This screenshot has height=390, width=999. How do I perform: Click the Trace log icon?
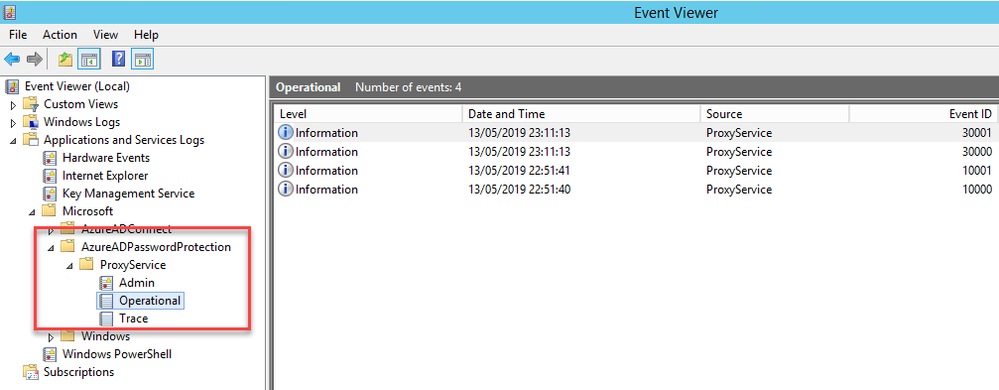click(x=106, y=318)
